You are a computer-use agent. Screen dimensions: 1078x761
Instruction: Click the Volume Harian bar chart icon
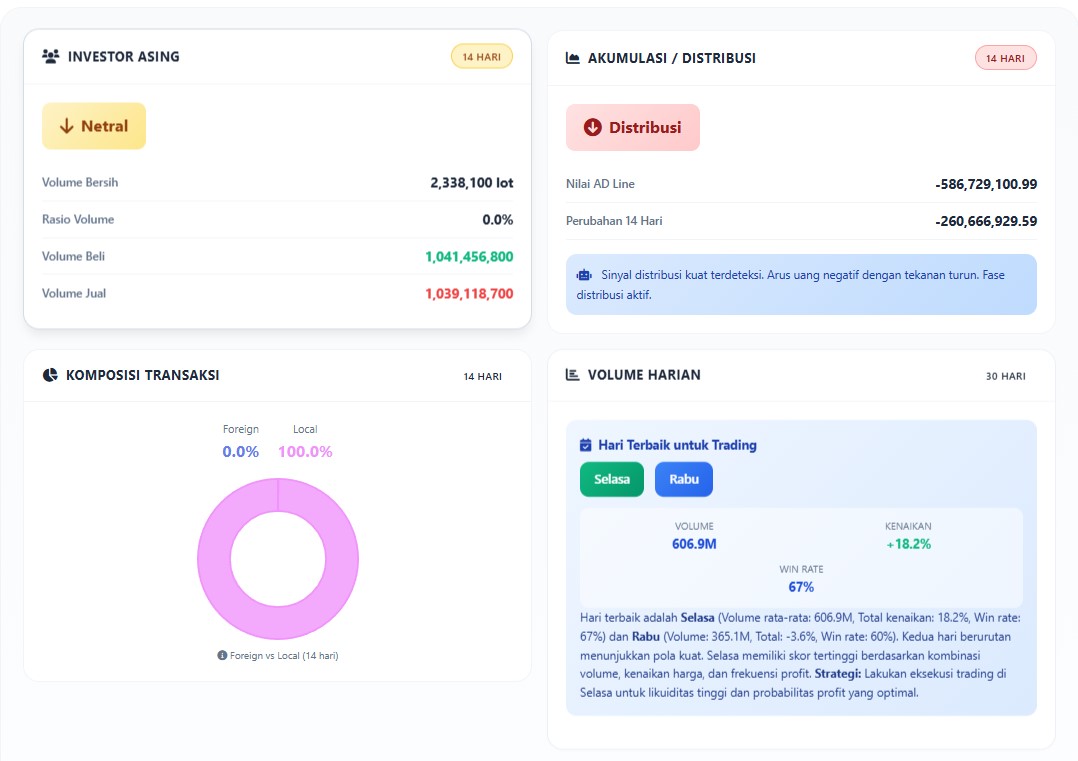coord(573,375)
